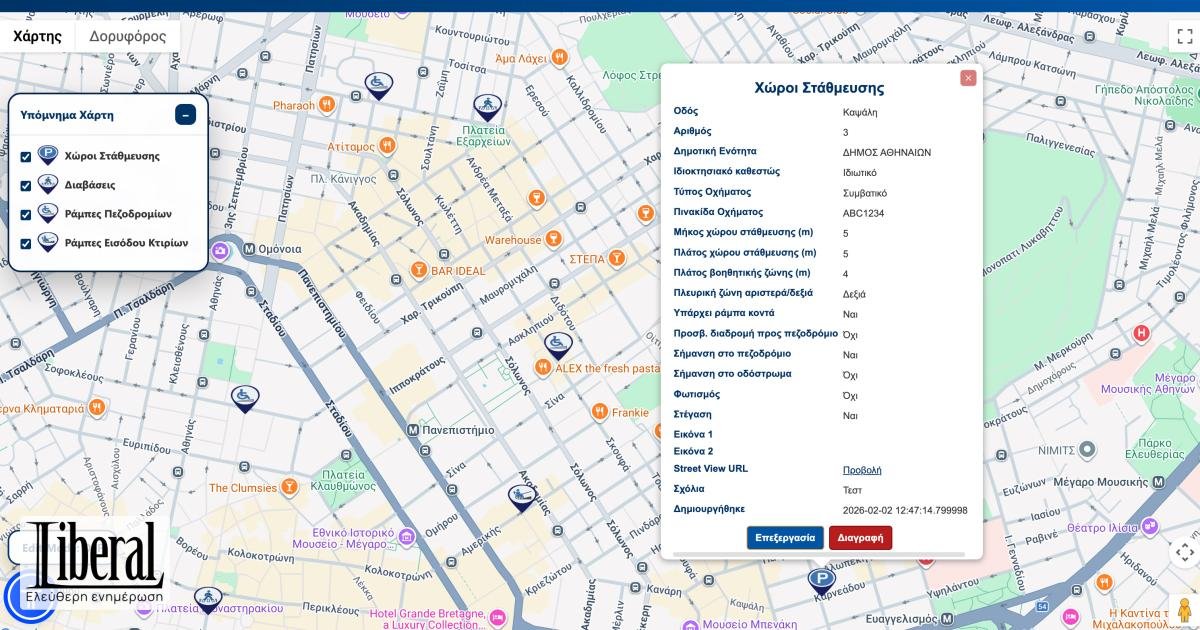The width and height of the screenshot is (1200, 630).
Task: Switch to the Δορυφόρος satellite view tab
Action: coord(127,36)
